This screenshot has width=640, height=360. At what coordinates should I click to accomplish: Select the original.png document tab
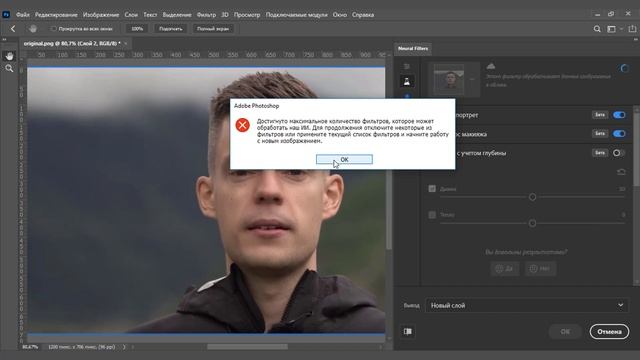click(72, 43)
